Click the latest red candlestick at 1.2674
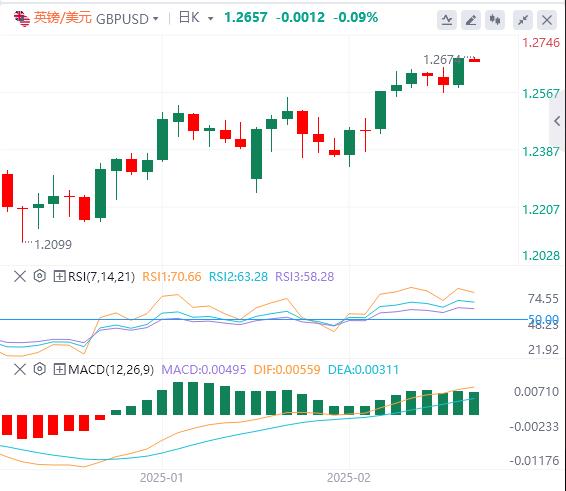The height and width of the screenshot is (491, 566). [x=474, y=60]
